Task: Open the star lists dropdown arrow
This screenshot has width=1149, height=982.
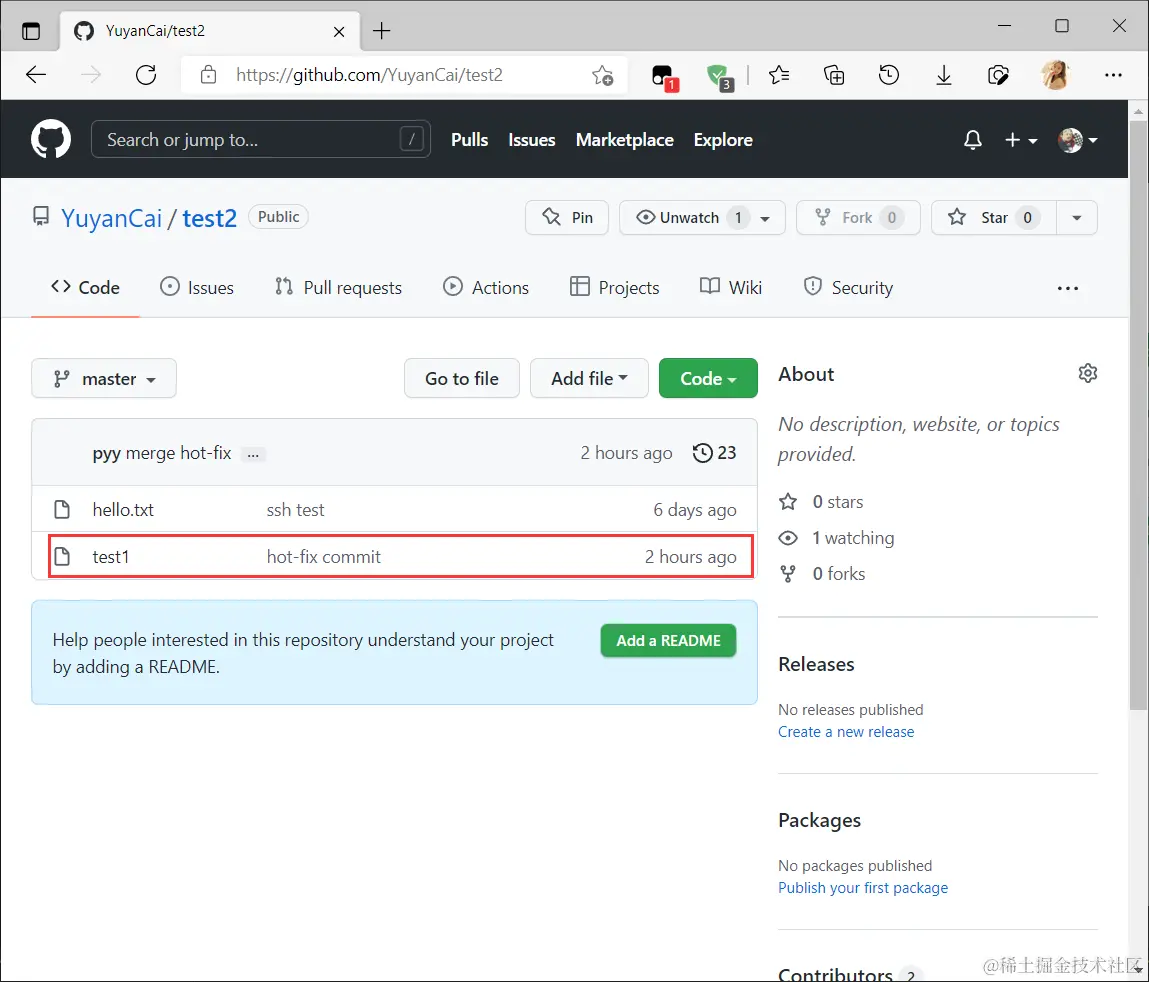Action: pos(1076,218)
